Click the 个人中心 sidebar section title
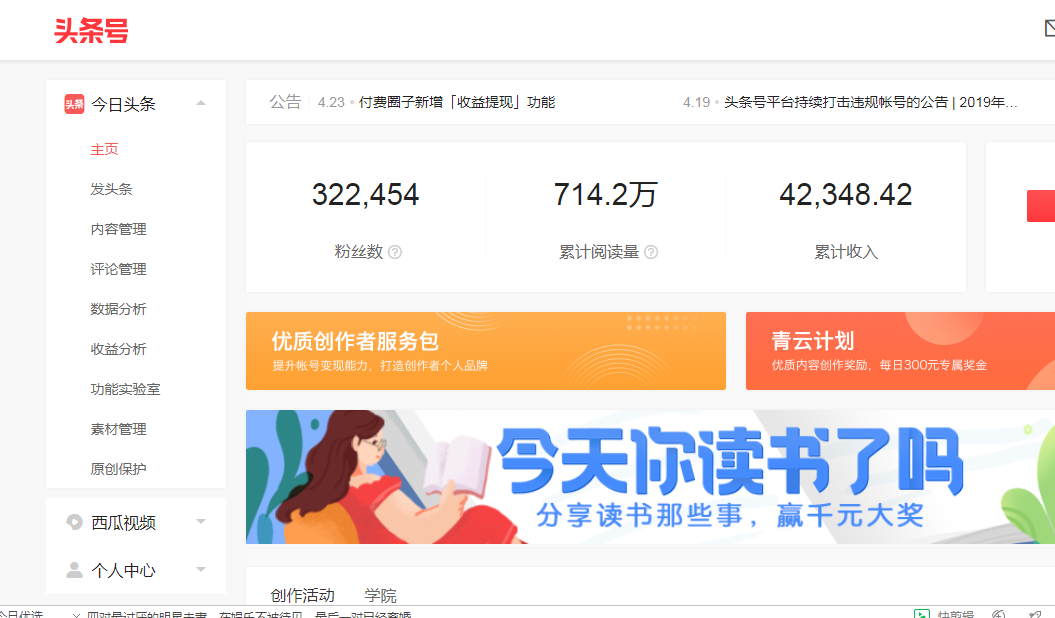 click(123, 570)
